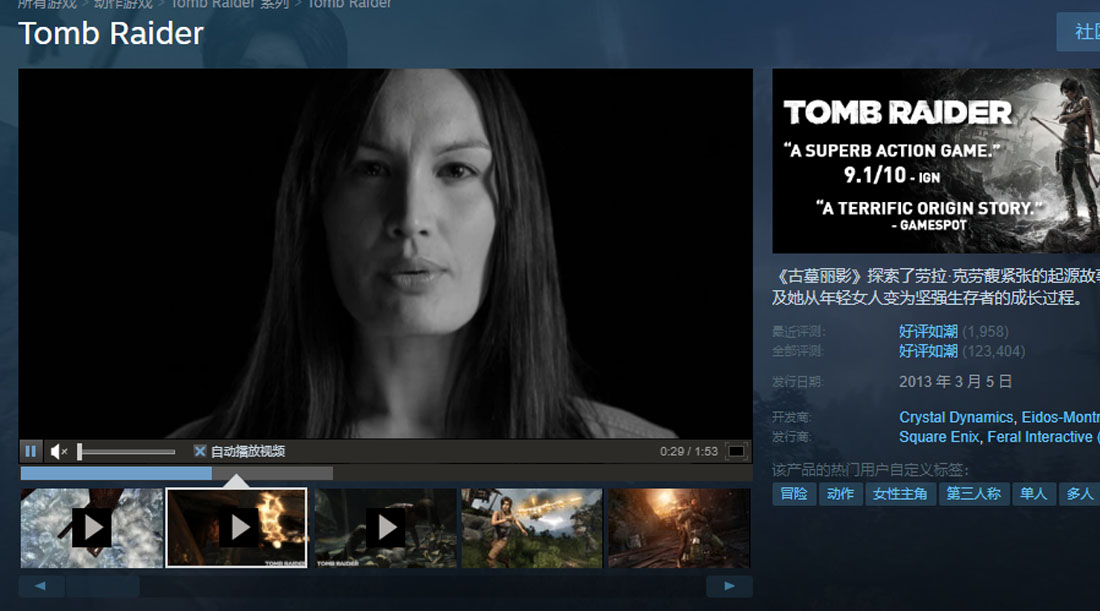
Task: Play the third dark trailer thumbnail
Action: point(384,528)
